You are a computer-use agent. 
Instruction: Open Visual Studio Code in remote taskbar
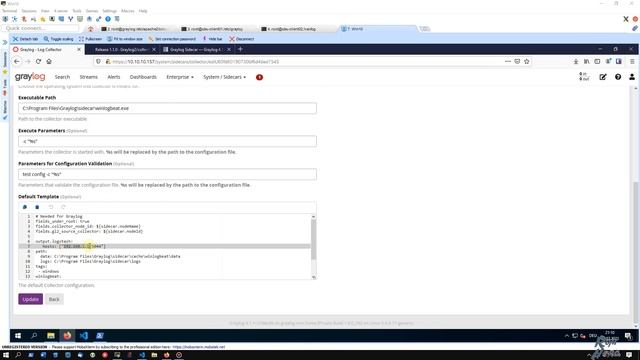click(x=84, y=336)
